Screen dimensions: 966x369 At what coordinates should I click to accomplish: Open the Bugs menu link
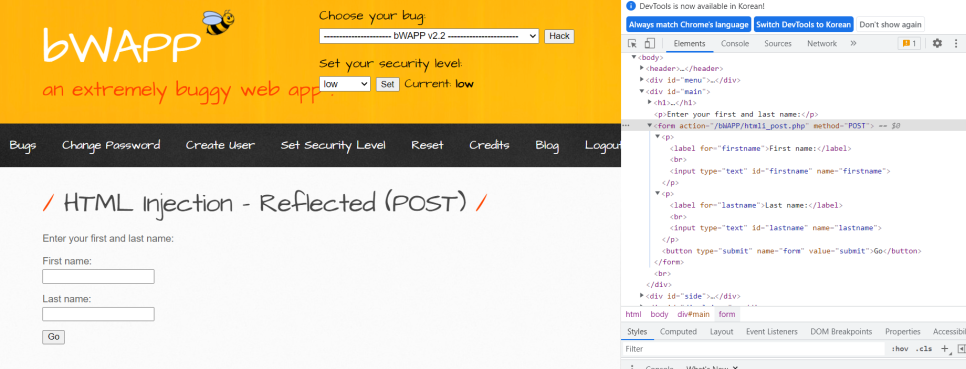click(23, 145)
